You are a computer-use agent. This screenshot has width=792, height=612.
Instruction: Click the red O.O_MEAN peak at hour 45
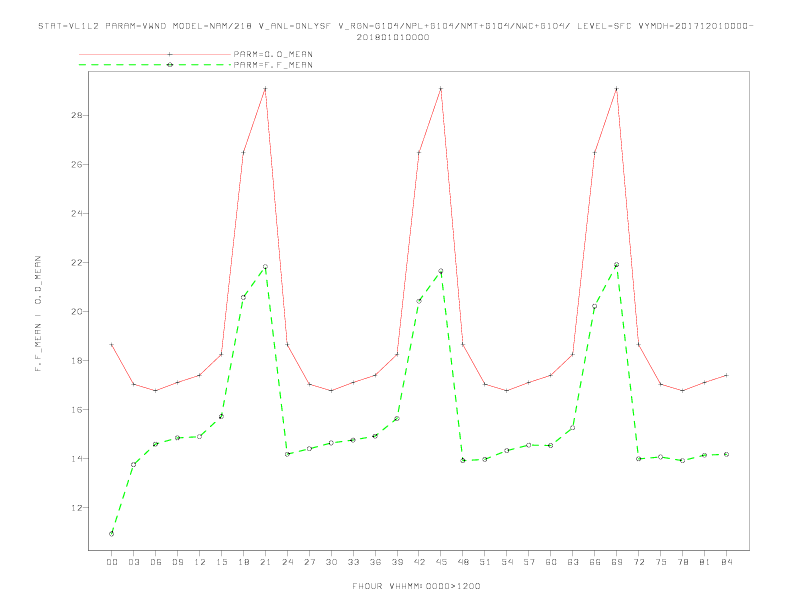[441, 88]
